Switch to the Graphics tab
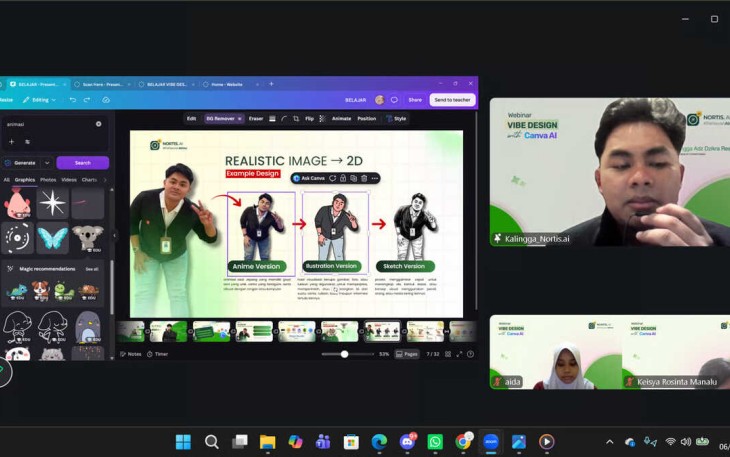Screen dimensions: 730x457 click(25, 180)
